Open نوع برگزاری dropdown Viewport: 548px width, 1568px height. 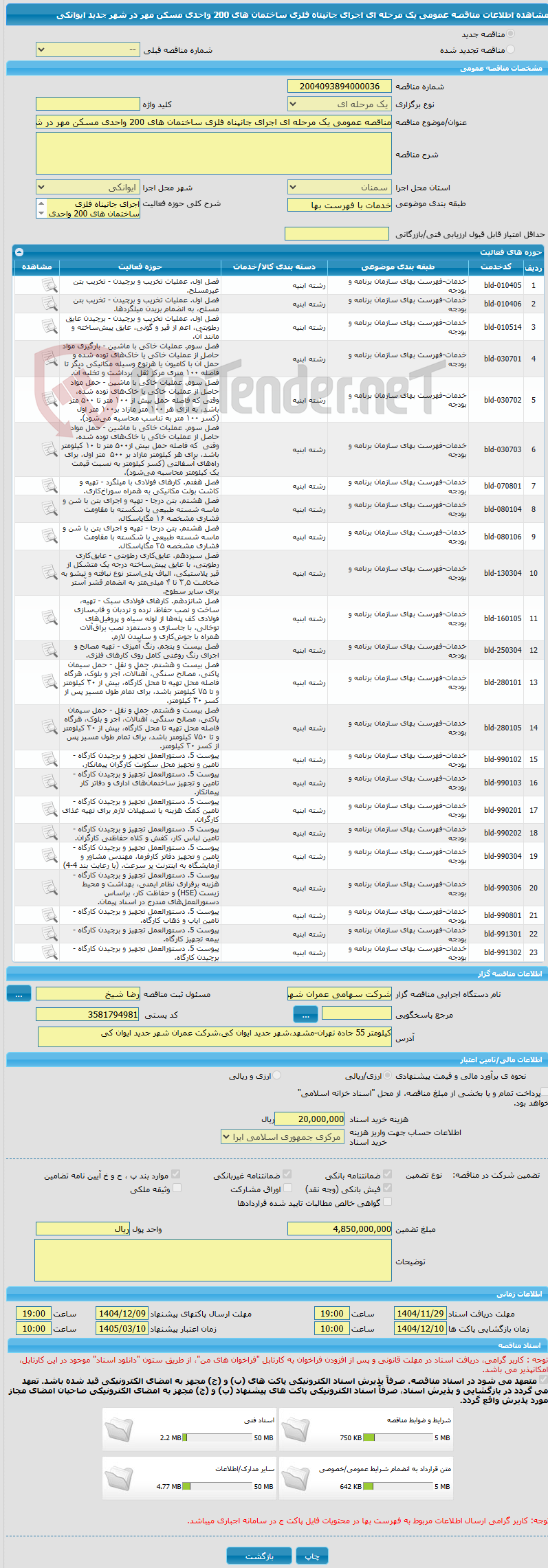[x=340, y=104]
